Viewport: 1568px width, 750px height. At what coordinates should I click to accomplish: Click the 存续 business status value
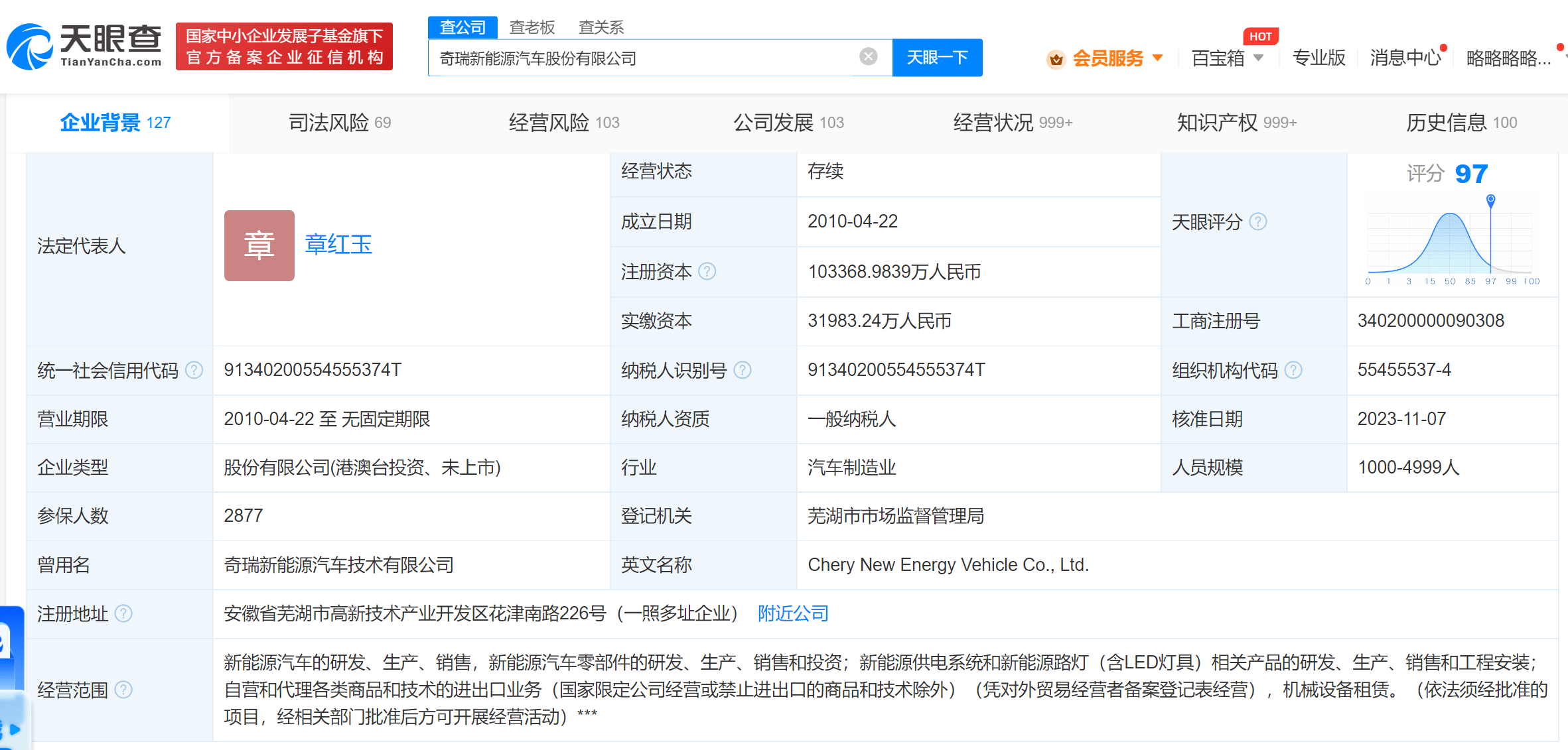click(x=825, y=171)
